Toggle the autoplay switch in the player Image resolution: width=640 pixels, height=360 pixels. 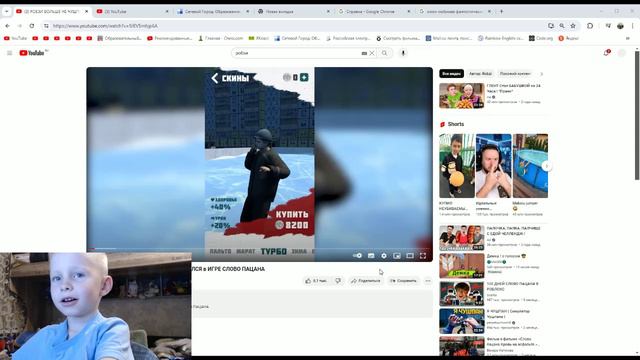click(358, 256)
